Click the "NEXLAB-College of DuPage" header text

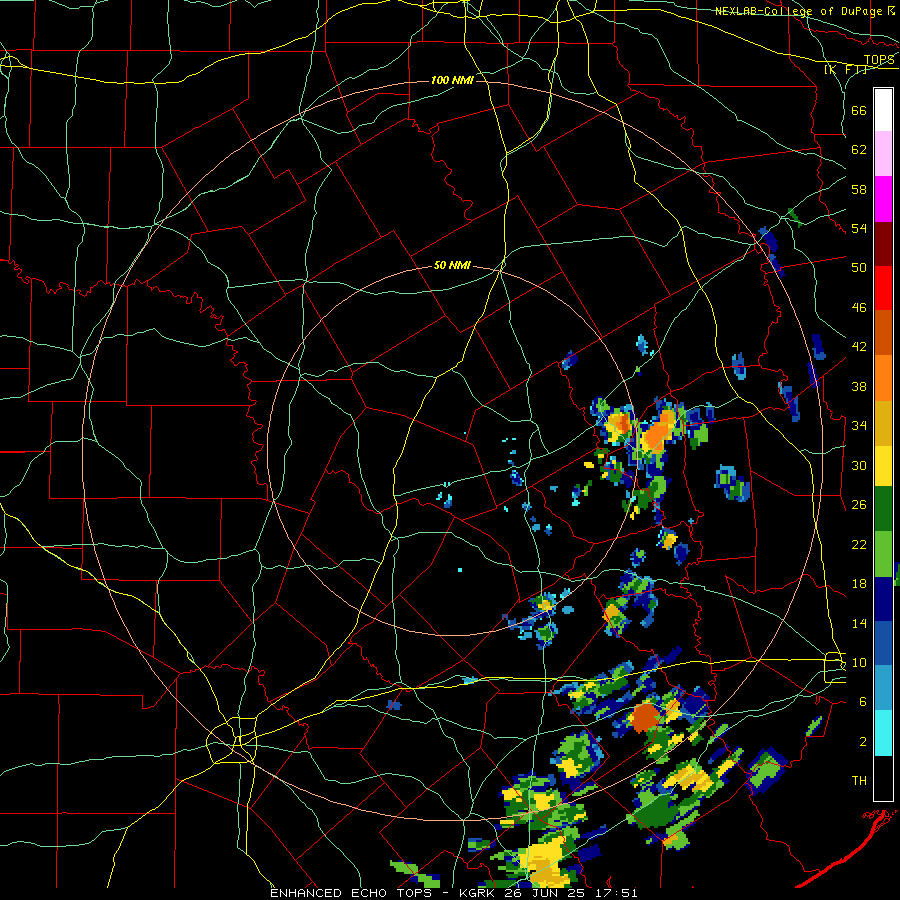click(799, 11)
